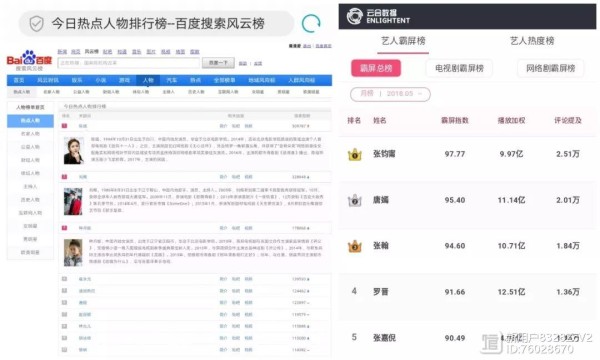Select the 网络剧霸屏榜 button

[x=550, y=68]
